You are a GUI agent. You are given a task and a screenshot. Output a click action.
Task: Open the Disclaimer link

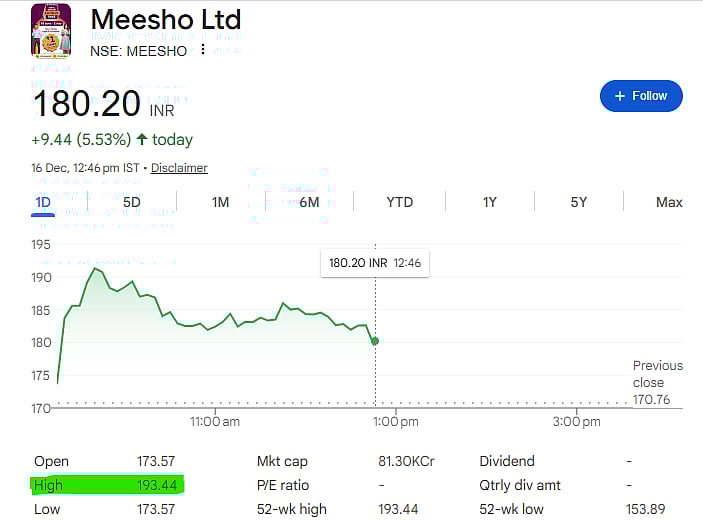pos(180,168)
